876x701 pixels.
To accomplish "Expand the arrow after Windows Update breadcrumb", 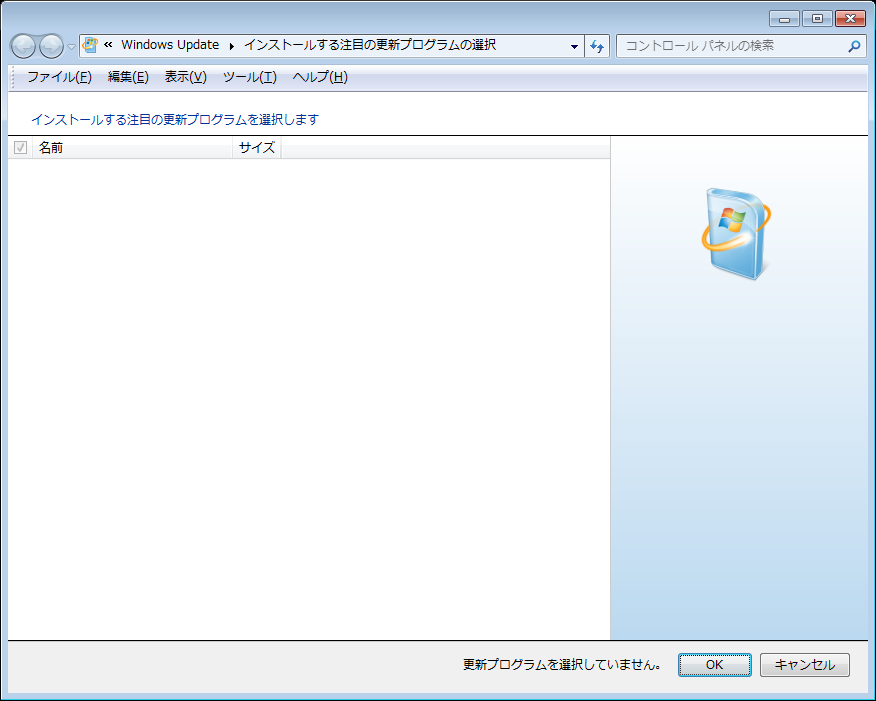I will (x=232, y=45).
